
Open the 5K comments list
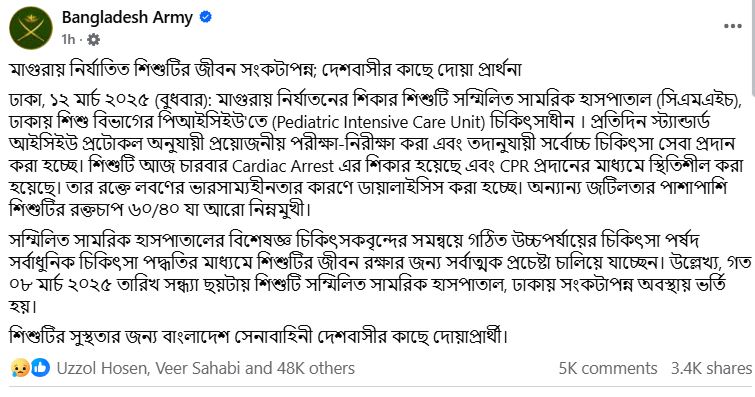click(608, 369)
